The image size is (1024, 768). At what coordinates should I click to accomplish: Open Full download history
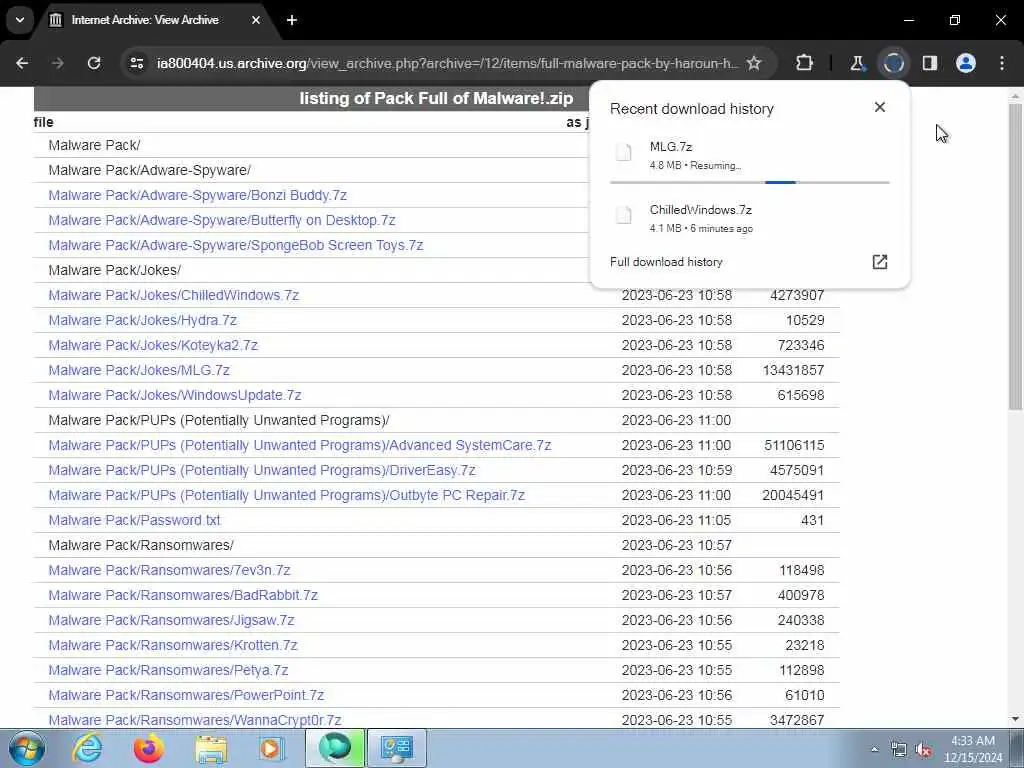tap(666, 262)
